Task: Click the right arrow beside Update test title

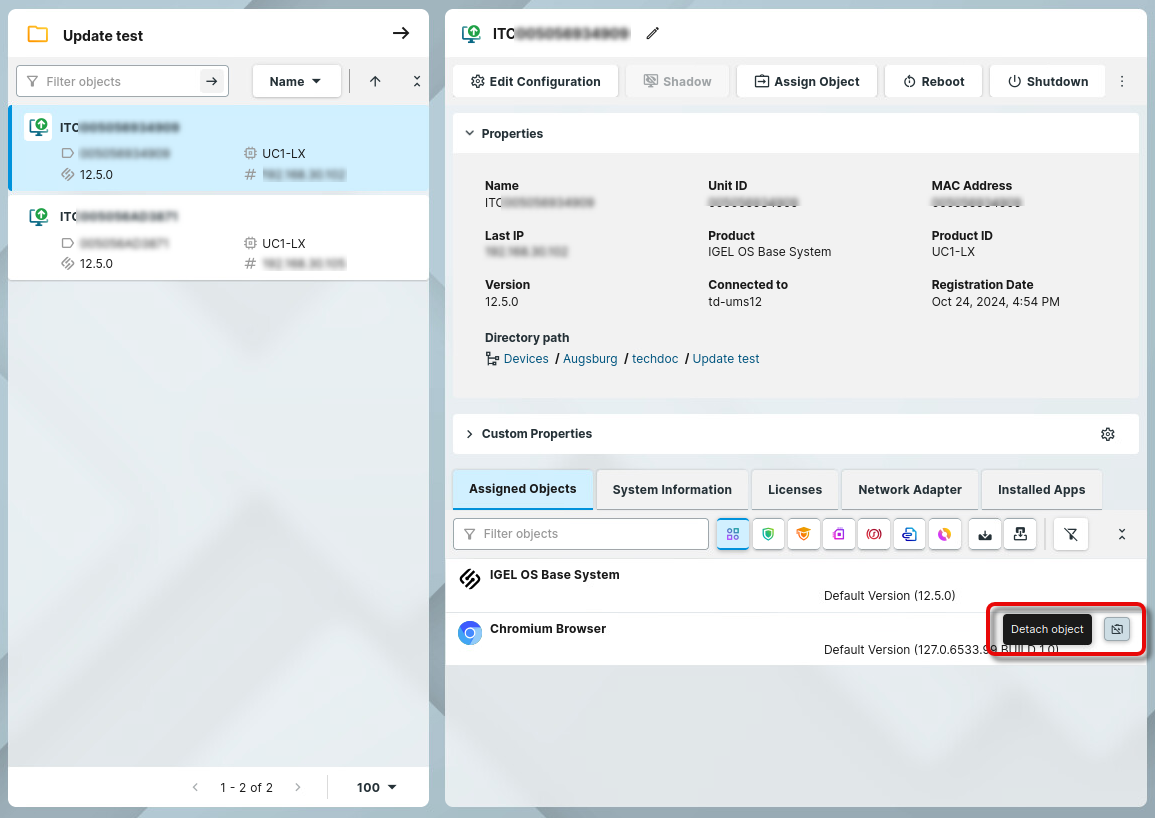Action: pyautogui.click(x=401, y=34)
